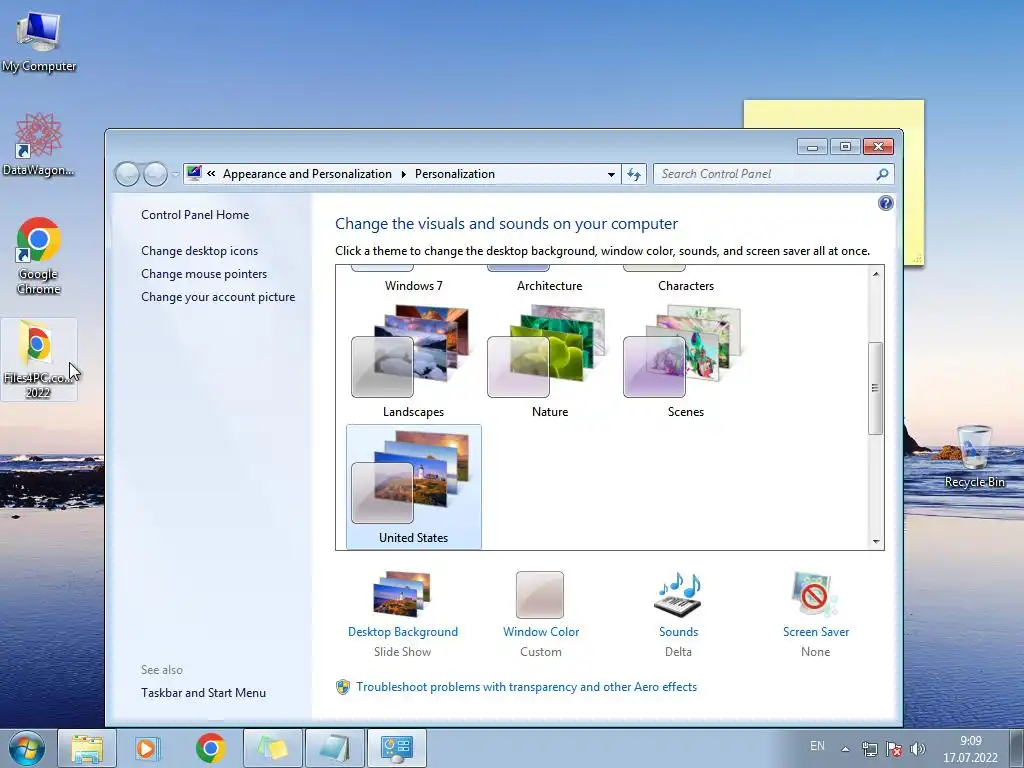Click the EN language indicator

(x=817, y=746)
